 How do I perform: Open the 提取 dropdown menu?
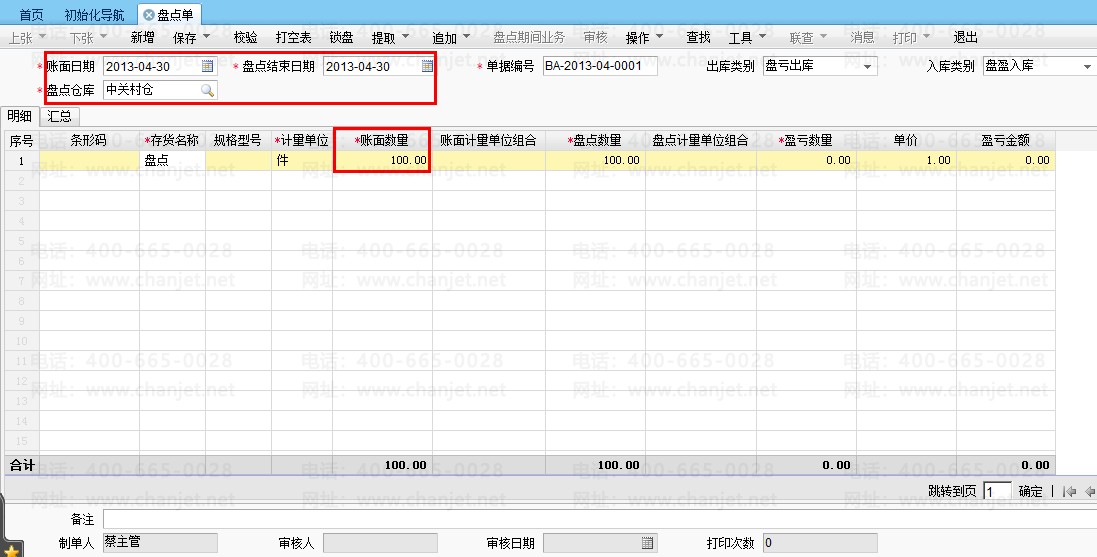(406, 37)
